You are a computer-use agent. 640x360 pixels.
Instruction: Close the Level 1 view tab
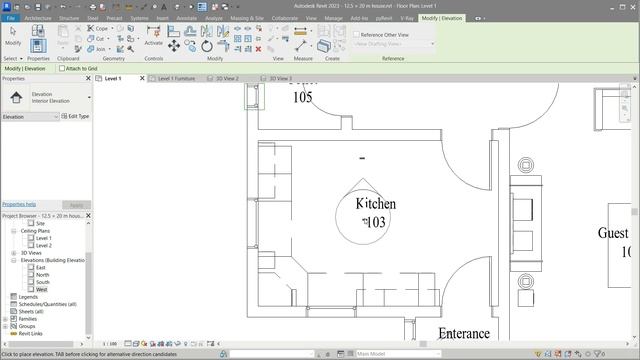click(142, 78)
